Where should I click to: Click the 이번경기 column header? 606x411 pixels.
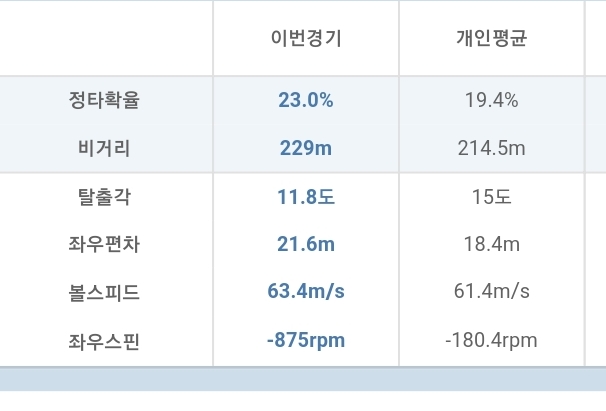tap(306, 39)
